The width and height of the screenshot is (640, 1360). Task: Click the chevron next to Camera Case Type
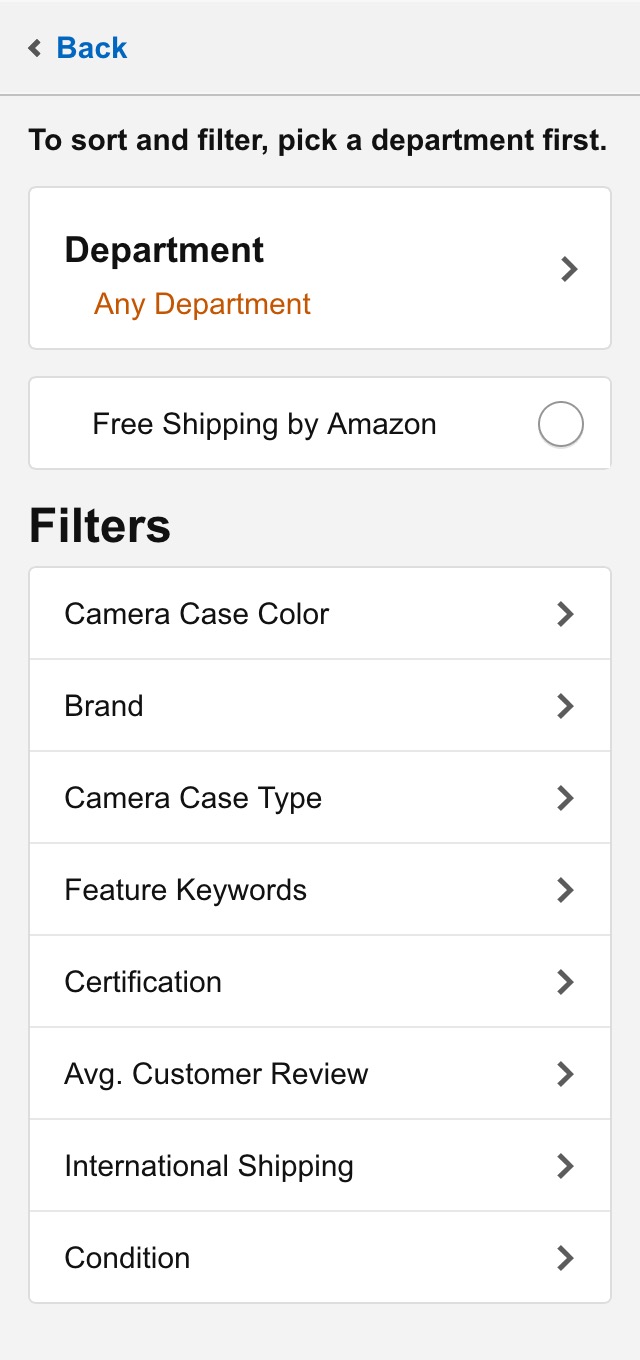click(565, 797)
